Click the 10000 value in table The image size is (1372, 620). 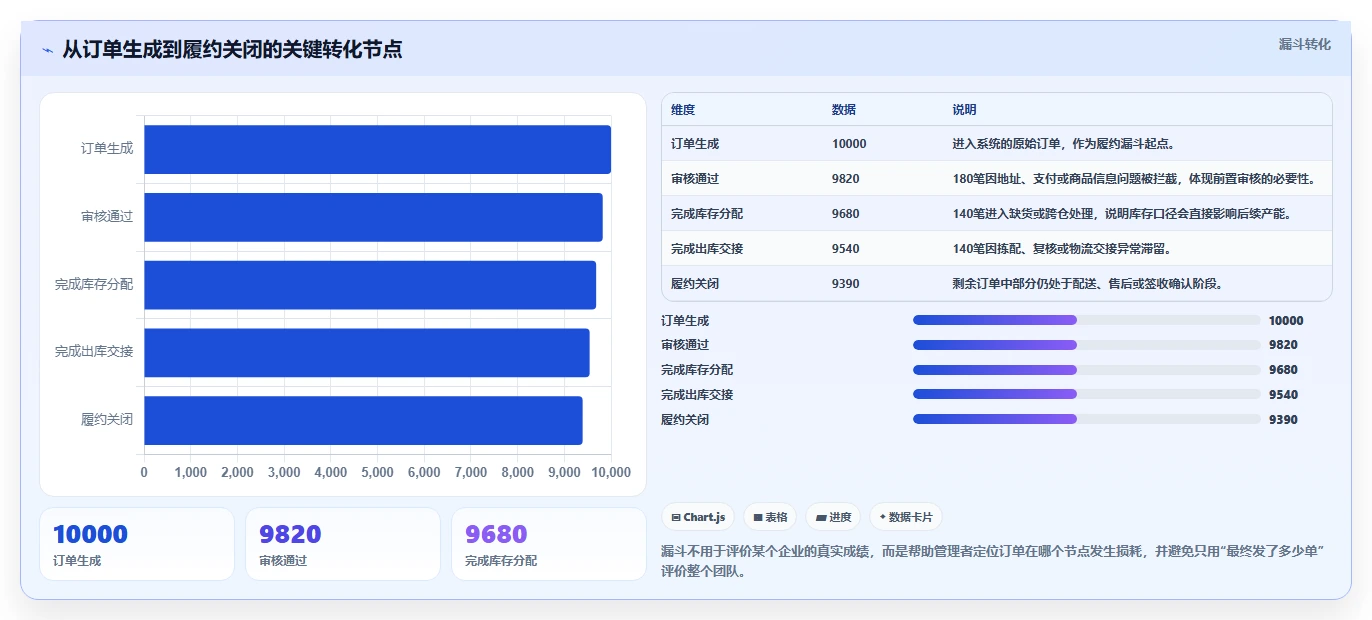tap(849, 144)
